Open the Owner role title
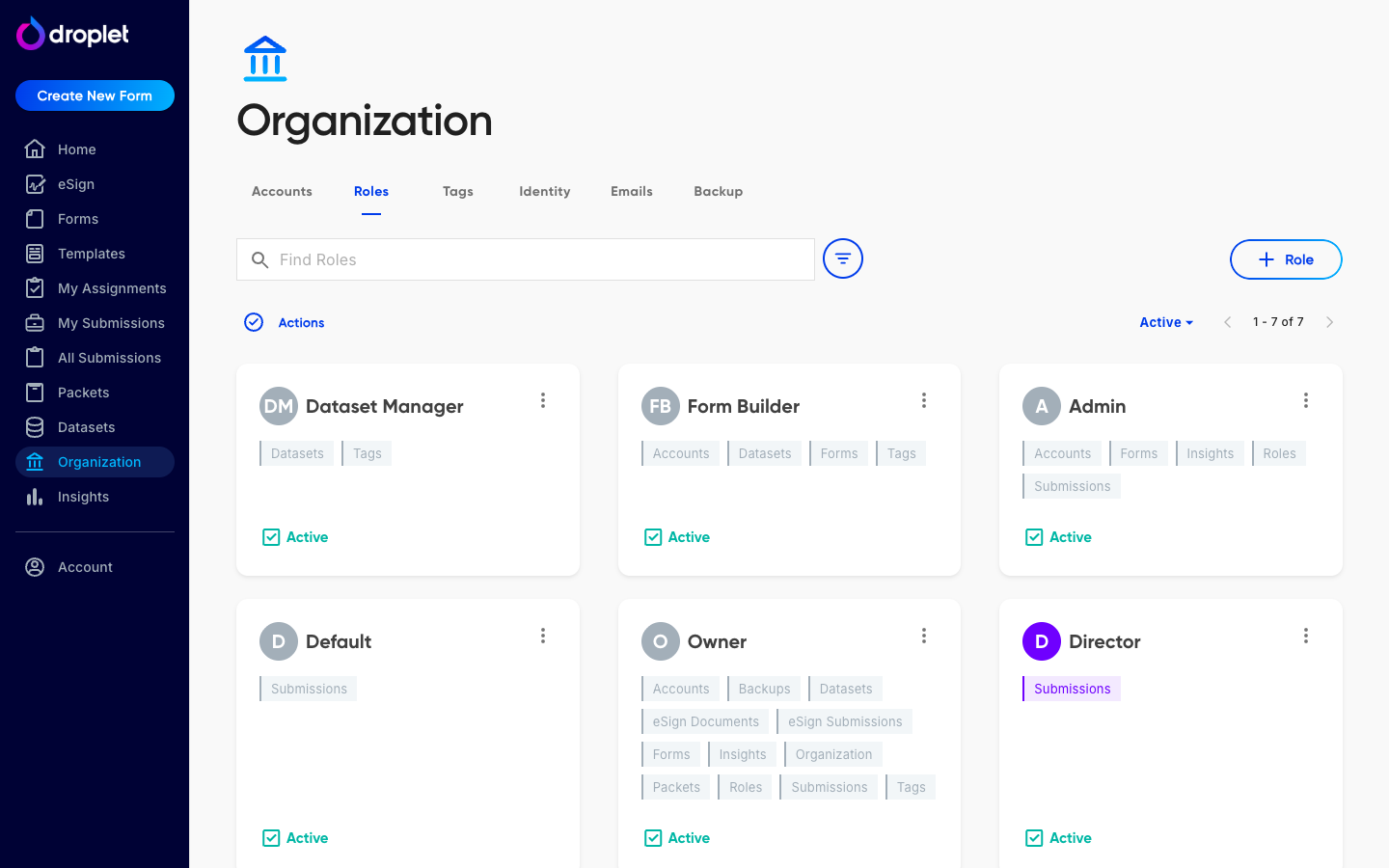Image resolution: width=1389 pixels, height=868 pixels. tap(717, 641)
